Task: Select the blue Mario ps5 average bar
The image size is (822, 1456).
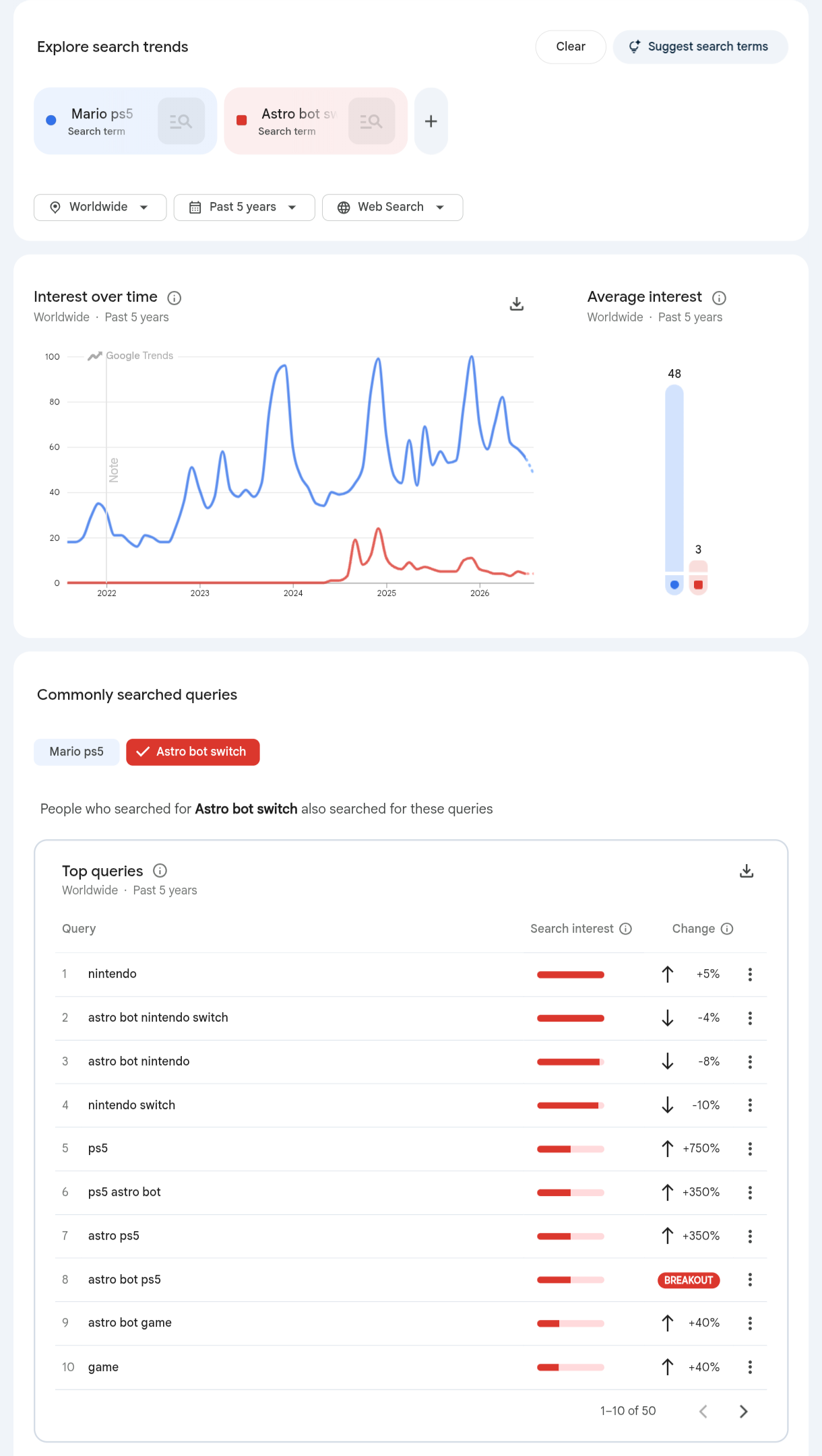Action: click(674, 478)
